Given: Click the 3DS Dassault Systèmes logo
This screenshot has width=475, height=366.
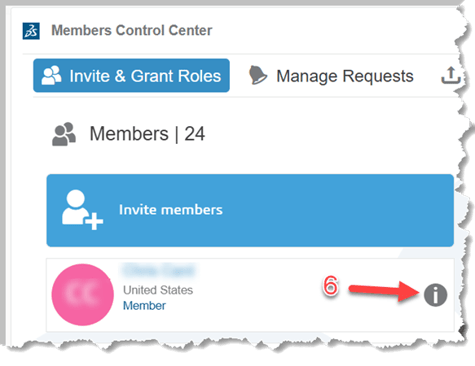Looking at the screenshot, I should tap(31, 31).
